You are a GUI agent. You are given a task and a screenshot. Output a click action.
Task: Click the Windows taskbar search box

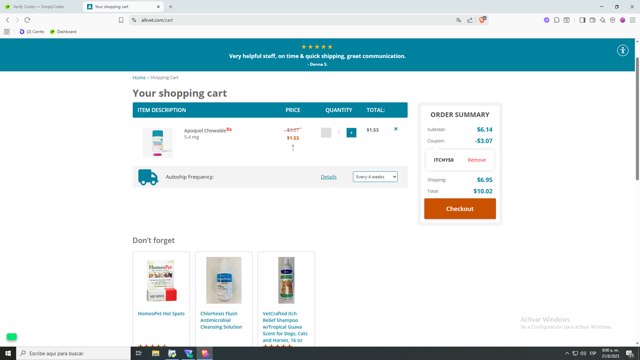point(73,353)
